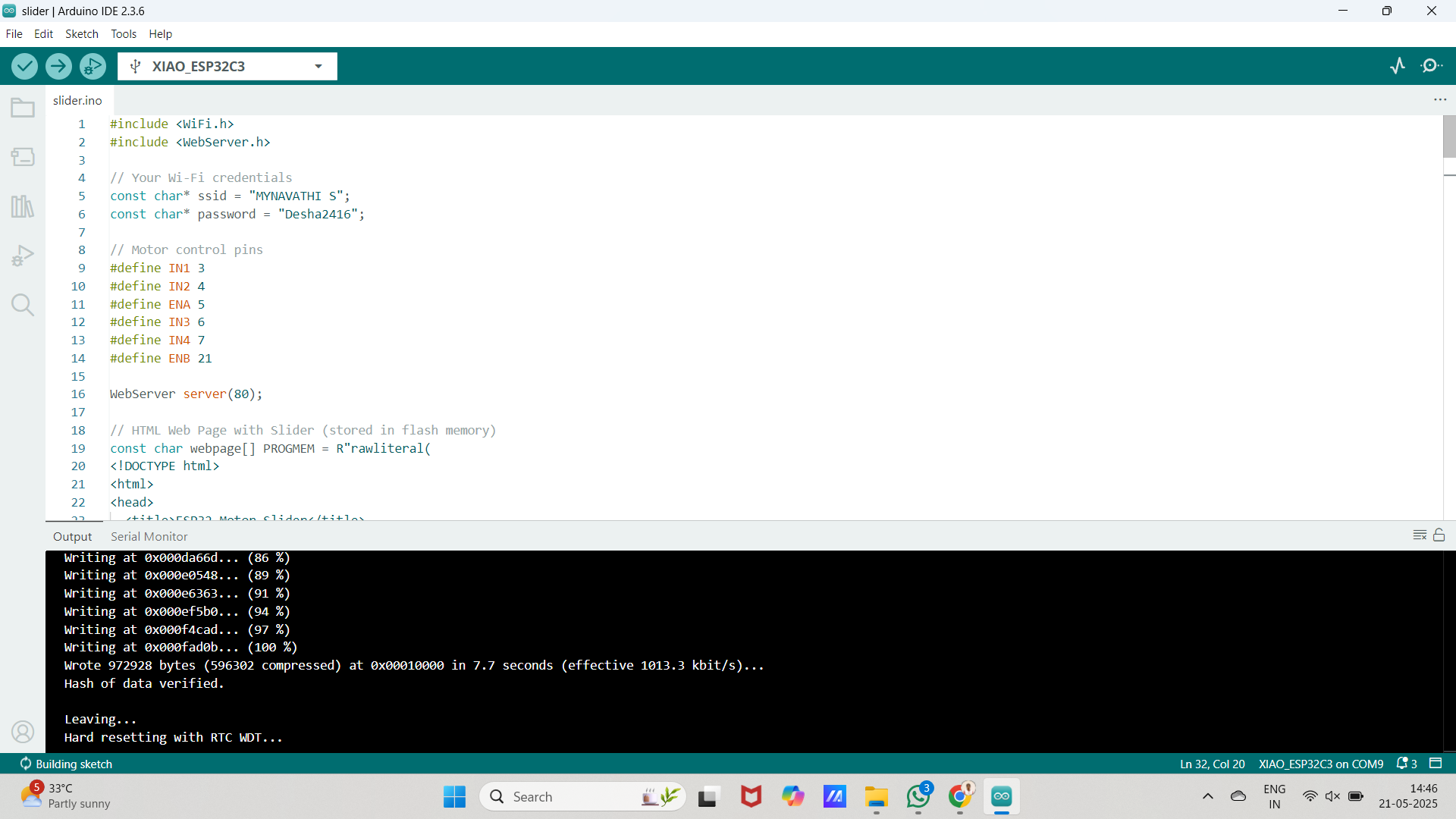
Task: Click the password "Desha2416" code line
Action: pyautogui.click(x=237, y=214)
